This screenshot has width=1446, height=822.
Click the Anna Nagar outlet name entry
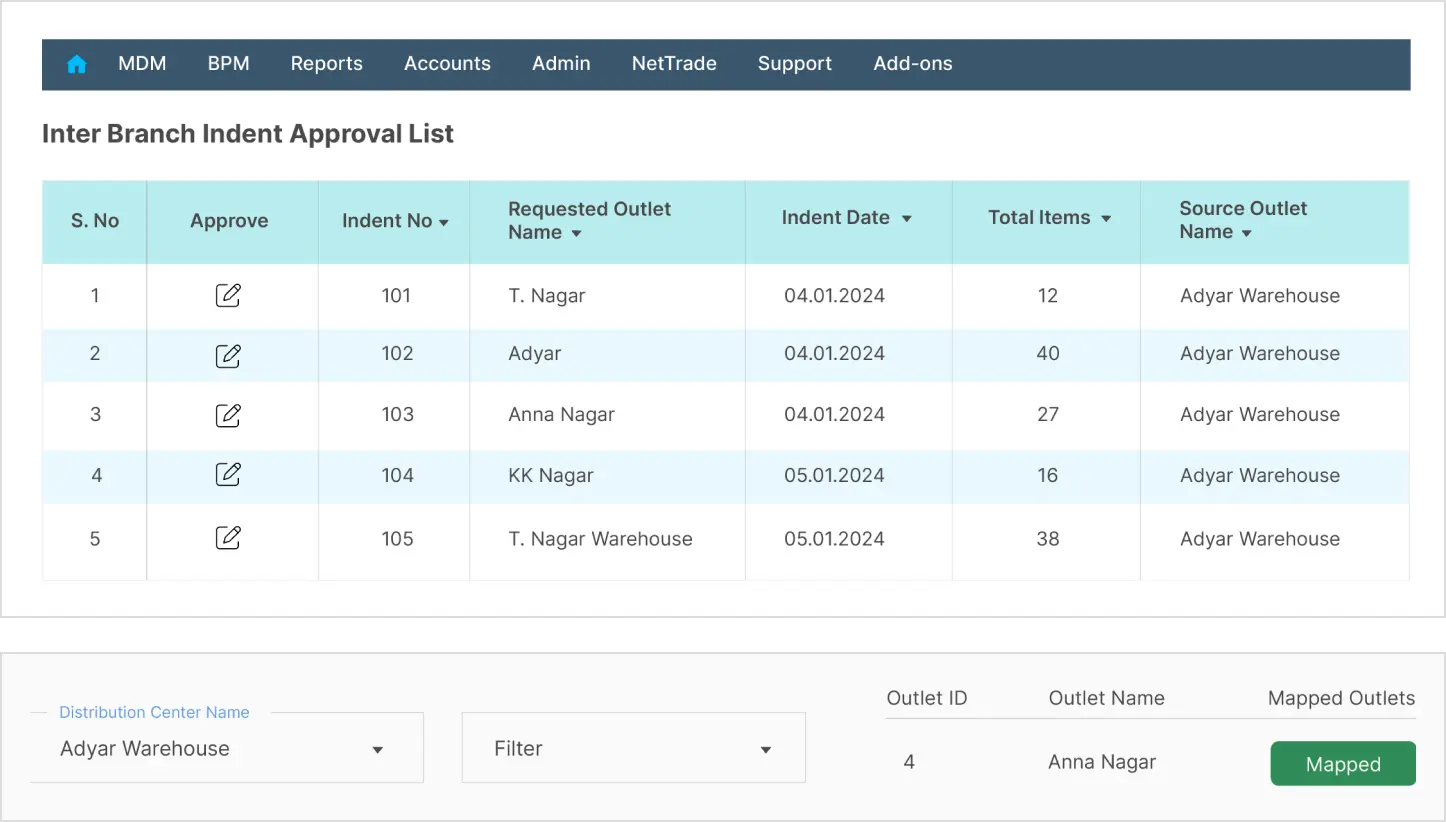(1101, 762)
